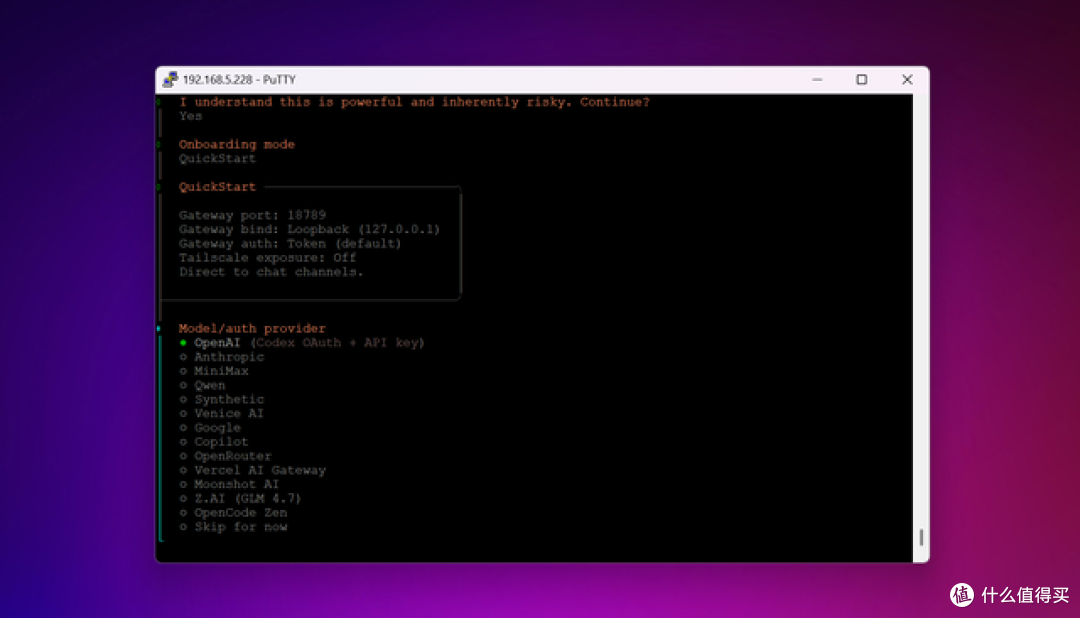The width and height of the screenshot is (1080, 618).
Task: Choose MiniMax as model provider
Action: [214, 371]
